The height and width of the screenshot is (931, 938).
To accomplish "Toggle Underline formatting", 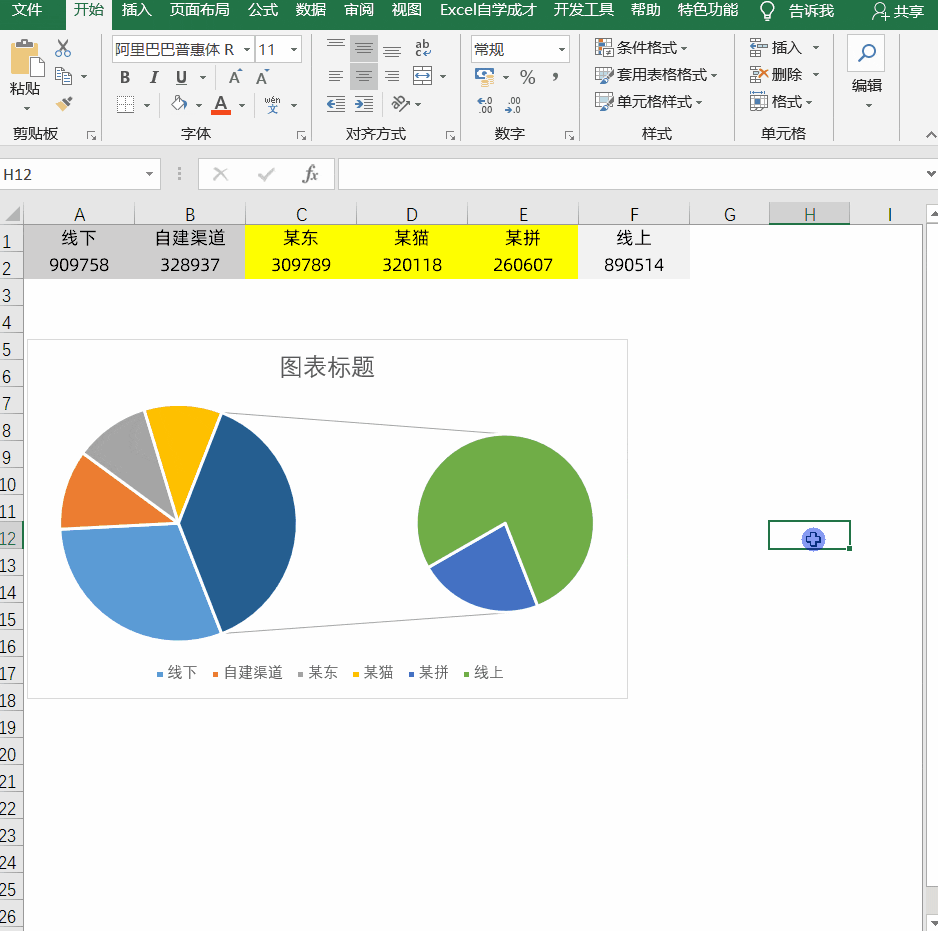I will click(181, 77).
